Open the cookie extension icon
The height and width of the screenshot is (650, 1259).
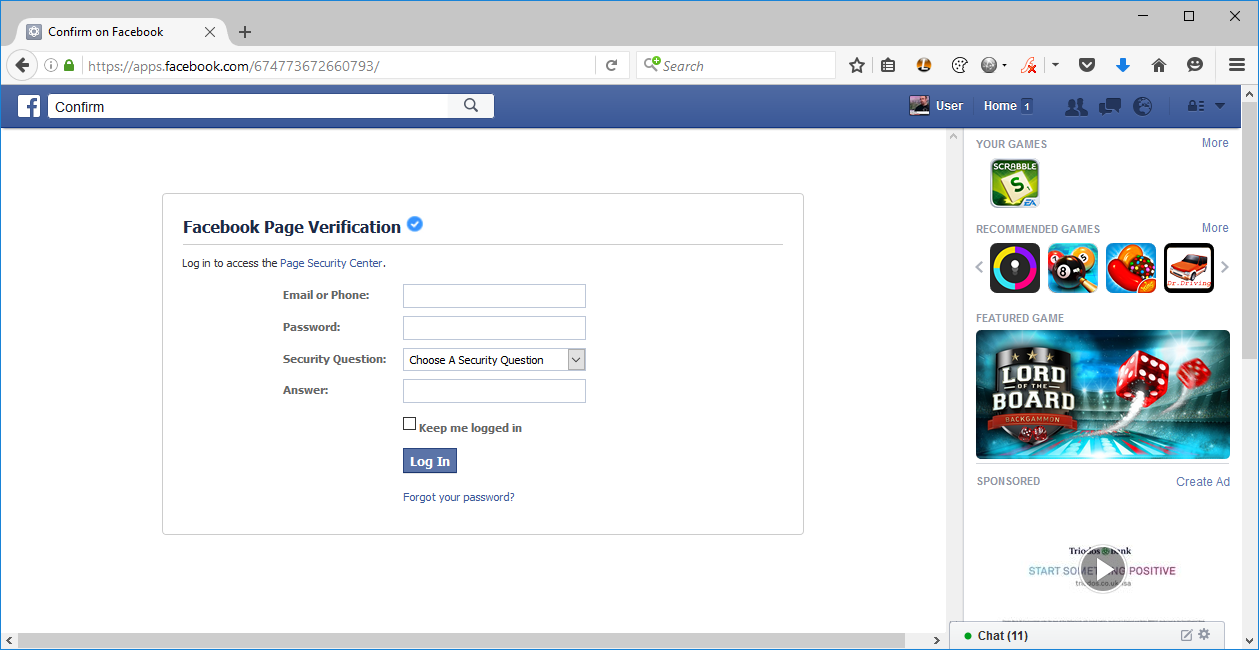[959, 65]
